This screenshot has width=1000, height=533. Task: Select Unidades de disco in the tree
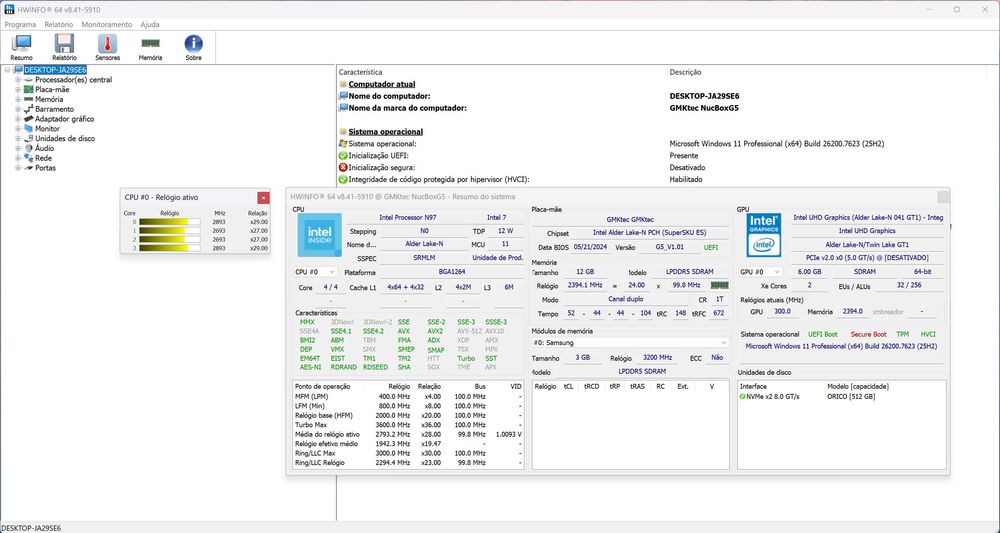tap(65, 138)
